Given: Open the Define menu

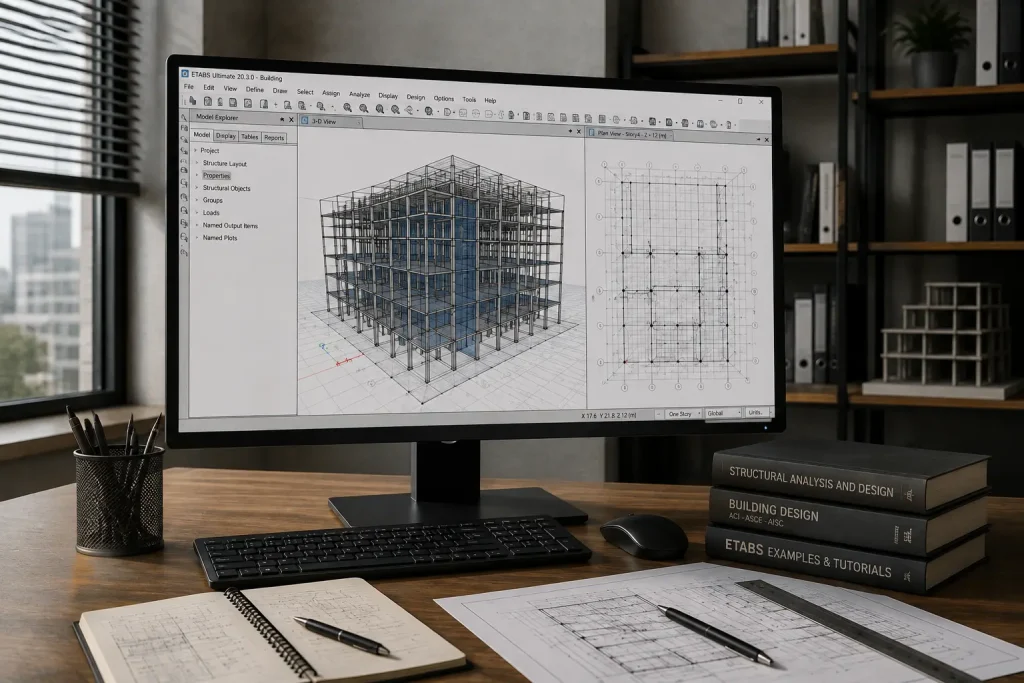Looking at the screenshot, I should click(255, 89).
